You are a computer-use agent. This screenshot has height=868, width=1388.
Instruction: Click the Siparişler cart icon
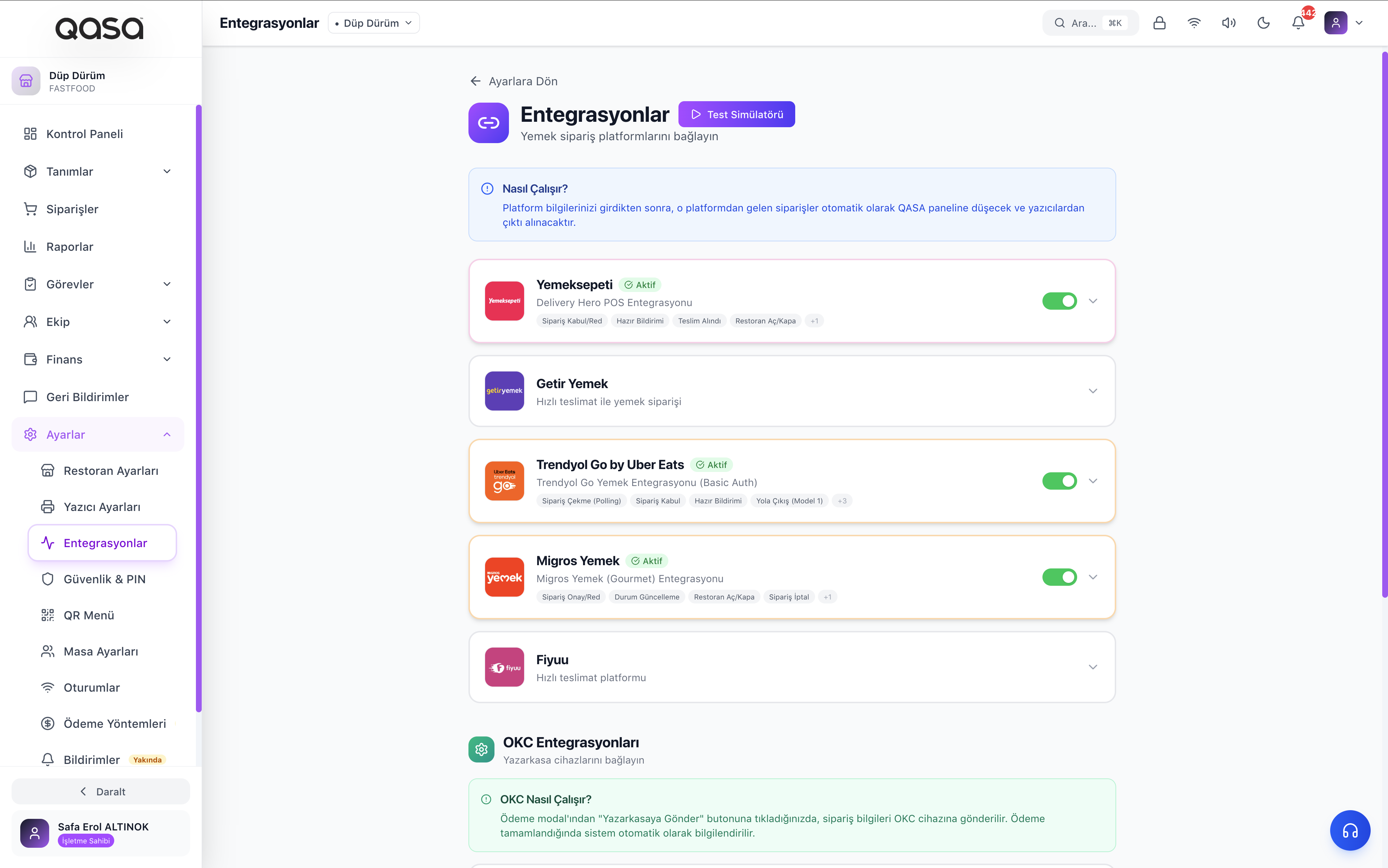click(x=30, y=209)
